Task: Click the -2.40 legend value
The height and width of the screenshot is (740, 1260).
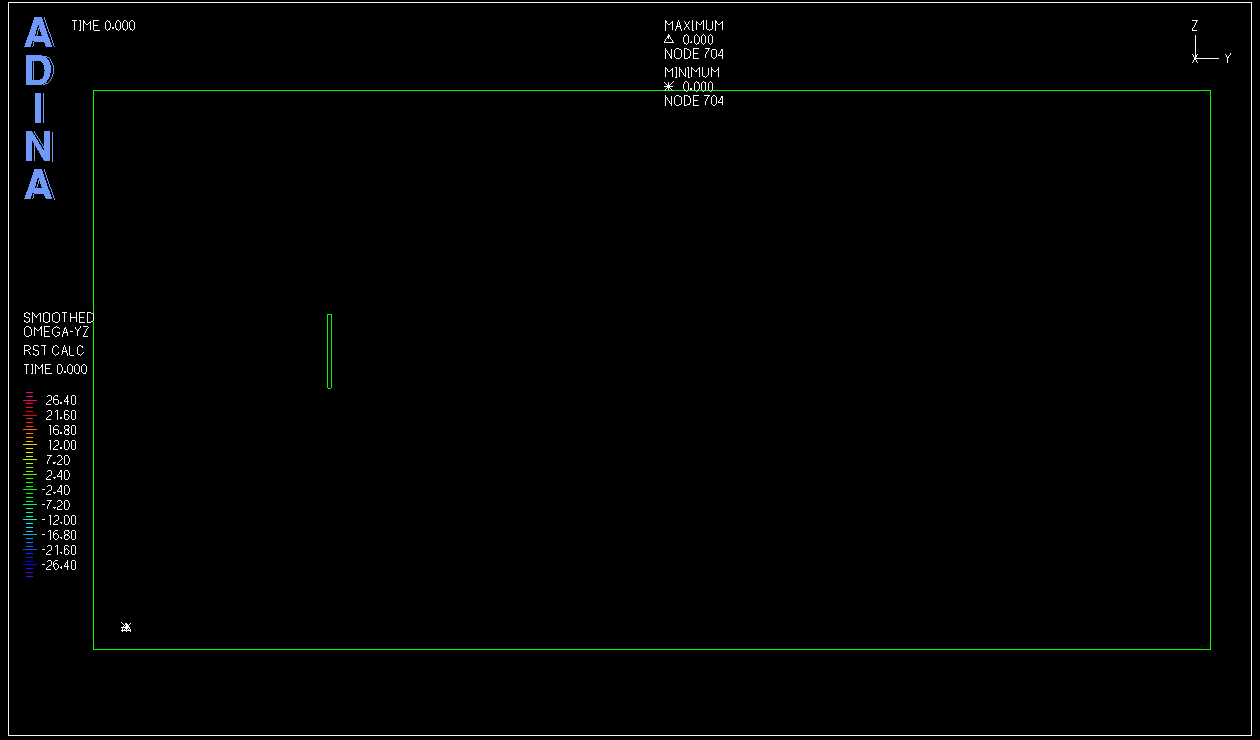Action: point(56,490)
